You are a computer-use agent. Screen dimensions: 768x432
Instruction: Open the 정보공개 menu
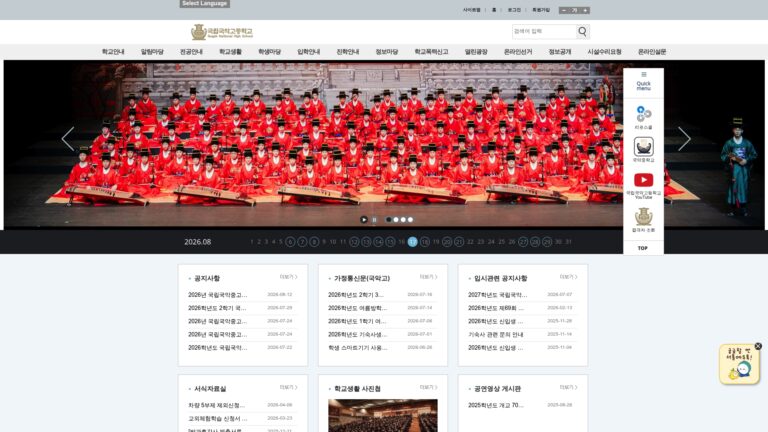pyautogui.click(x=560, y=51)
